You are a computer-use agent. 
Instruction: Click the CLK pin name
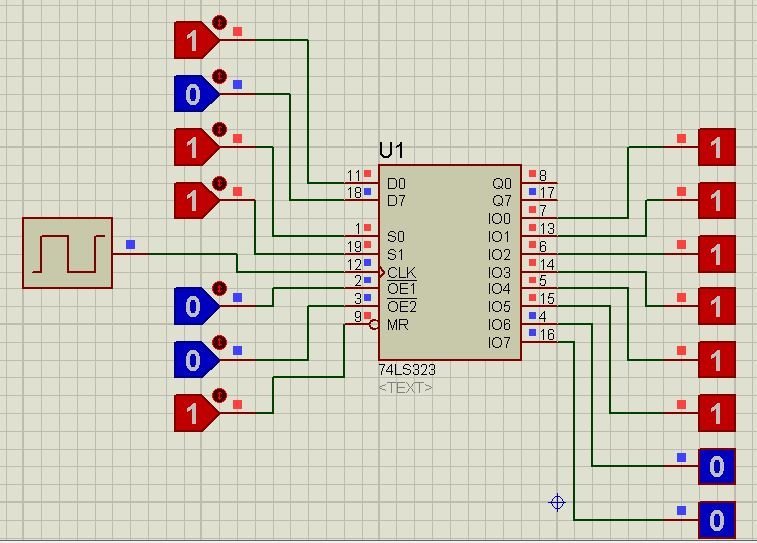tap(402, 273)
